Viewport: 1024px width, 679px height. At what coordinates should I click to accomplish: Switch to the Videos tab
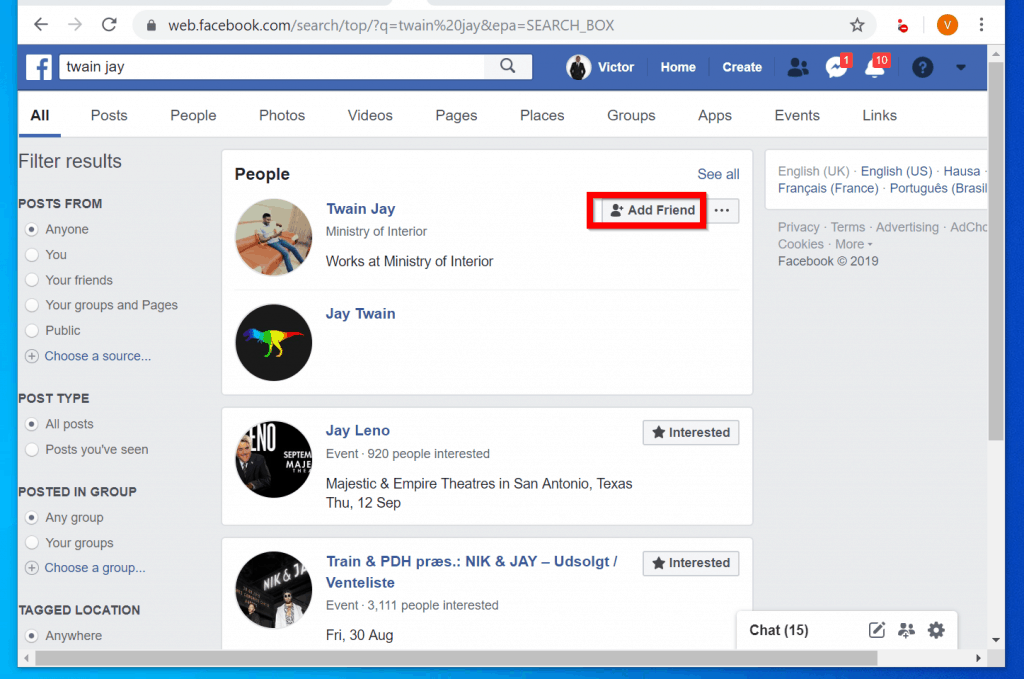[370, 116]
